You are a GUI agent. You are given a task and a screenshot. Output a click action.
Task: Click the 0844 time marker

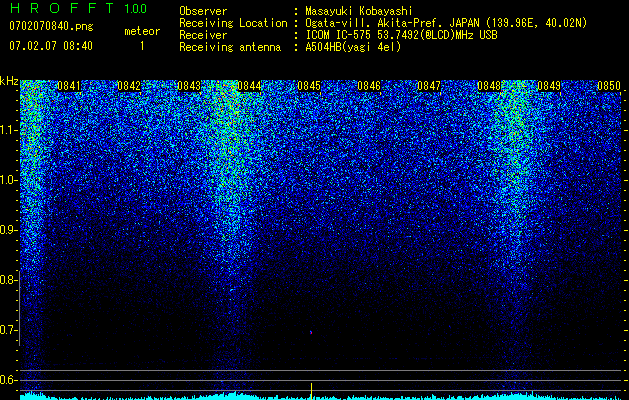(249, 86)
